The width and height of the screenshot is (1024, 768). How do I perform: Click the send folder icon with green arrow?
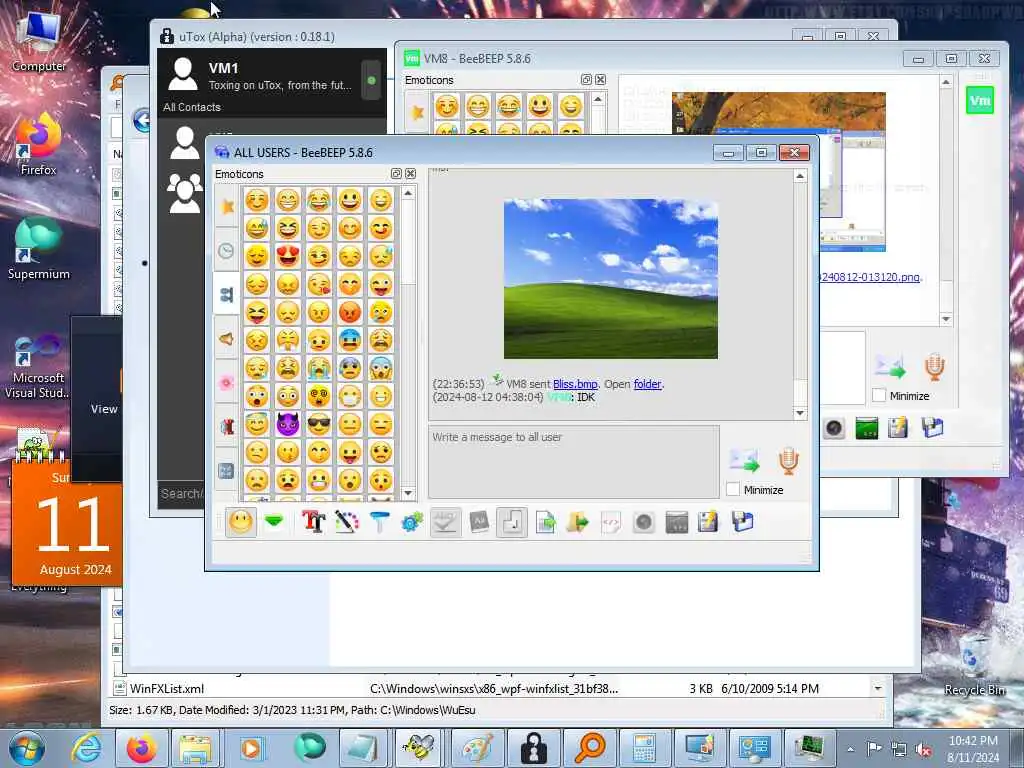coord(578,522)
